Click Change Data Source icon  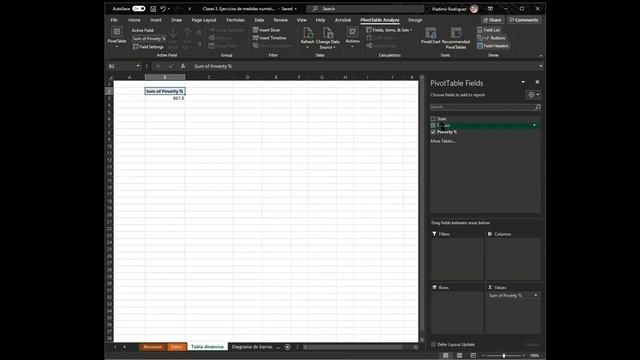pos(327,34)
